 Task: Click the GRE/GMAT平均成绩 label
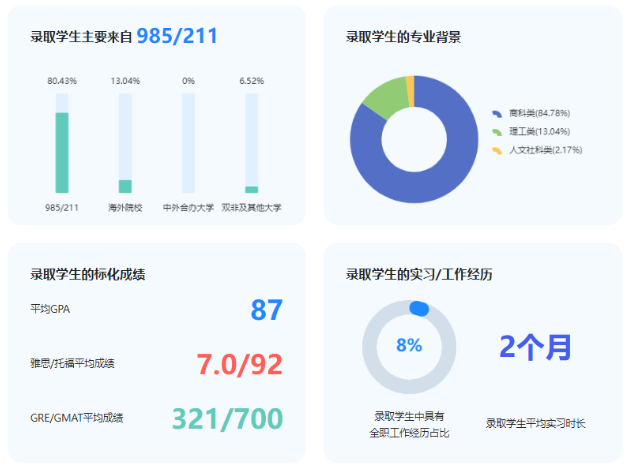click(77, 418)
